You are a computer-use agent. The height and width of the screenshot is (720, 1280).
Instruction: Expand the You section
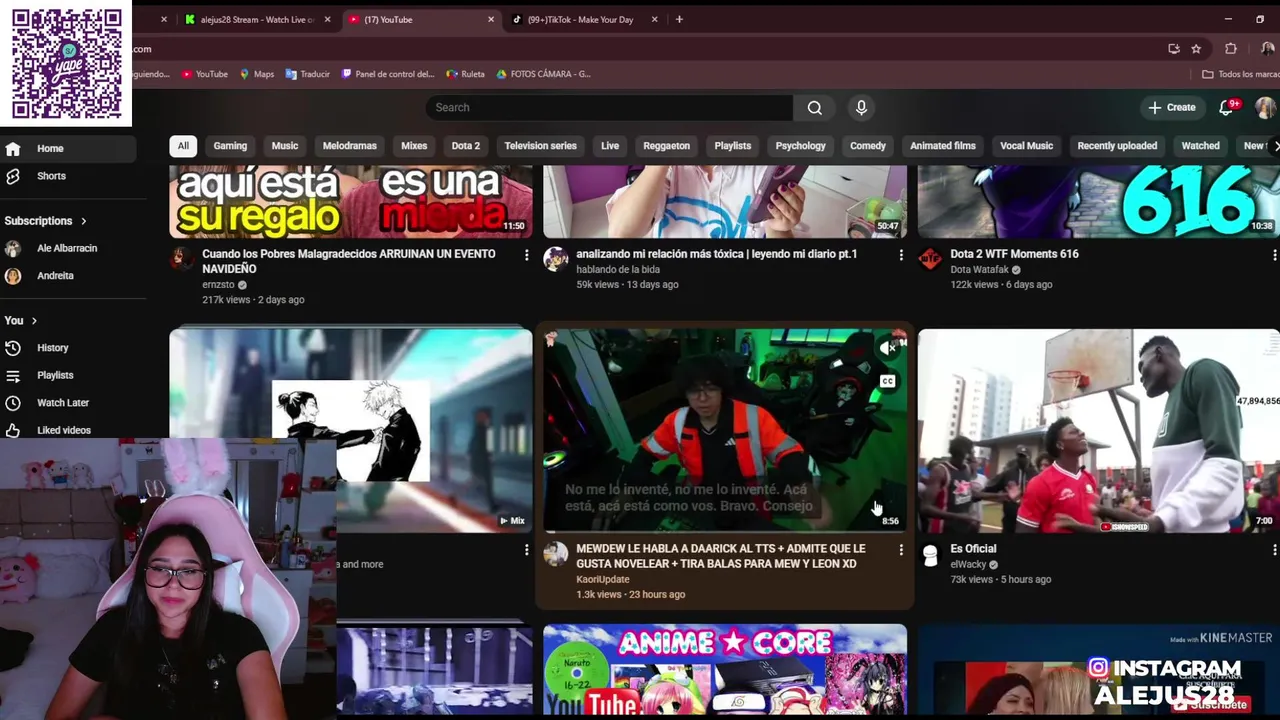tap(21, 321)
